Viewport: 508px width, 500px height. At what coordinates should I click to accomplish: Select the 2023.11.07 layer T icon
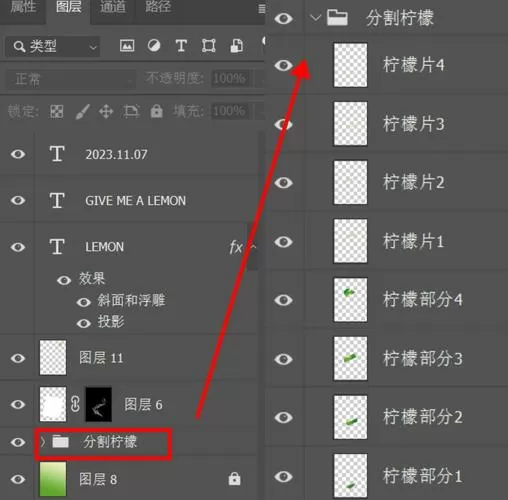pyautogui.click(x=57, y=154)
